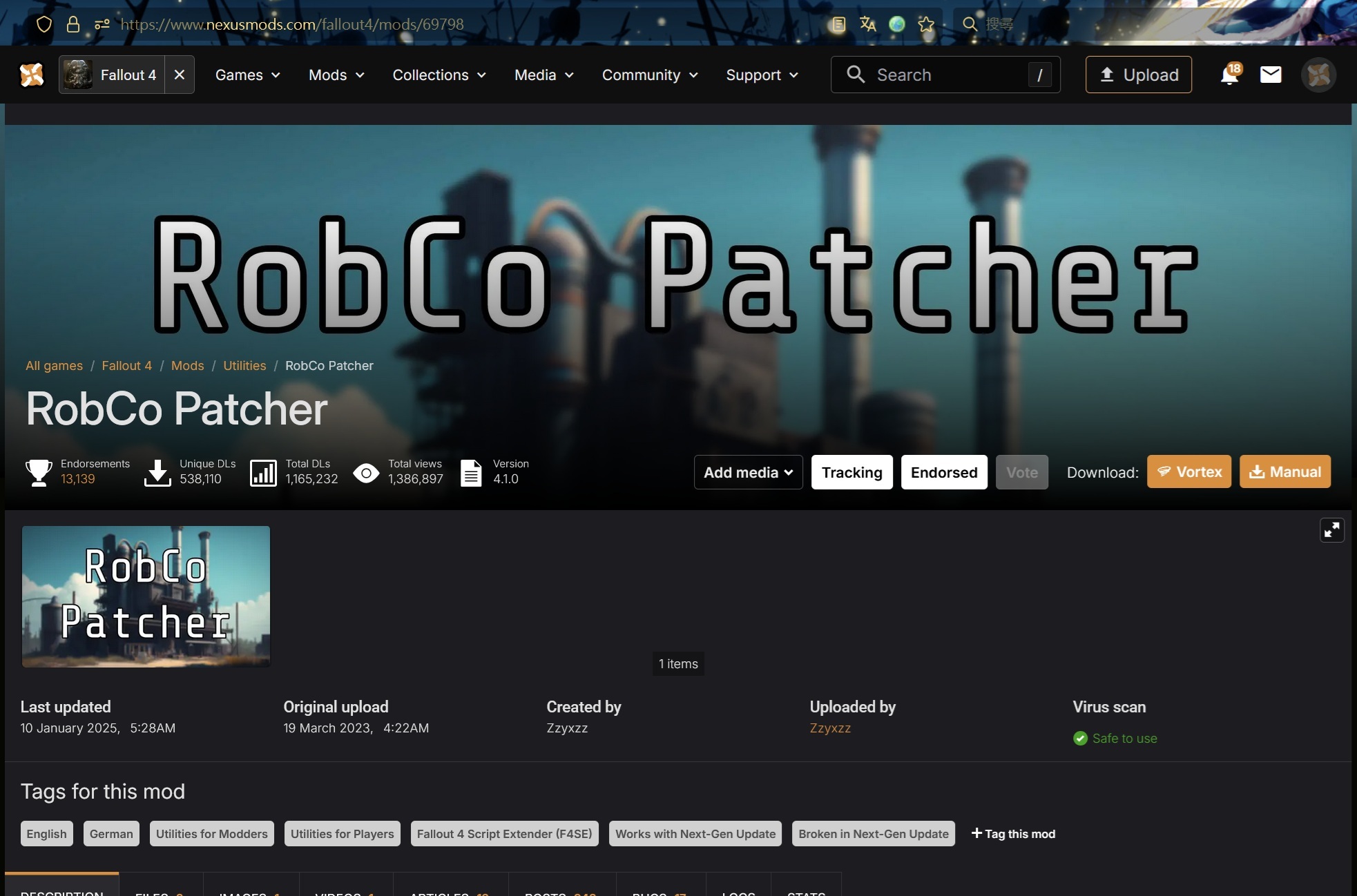This screenshot has height=896, width=1357.
Task: Open the user profile avatar
Action: coord(1318,75)
